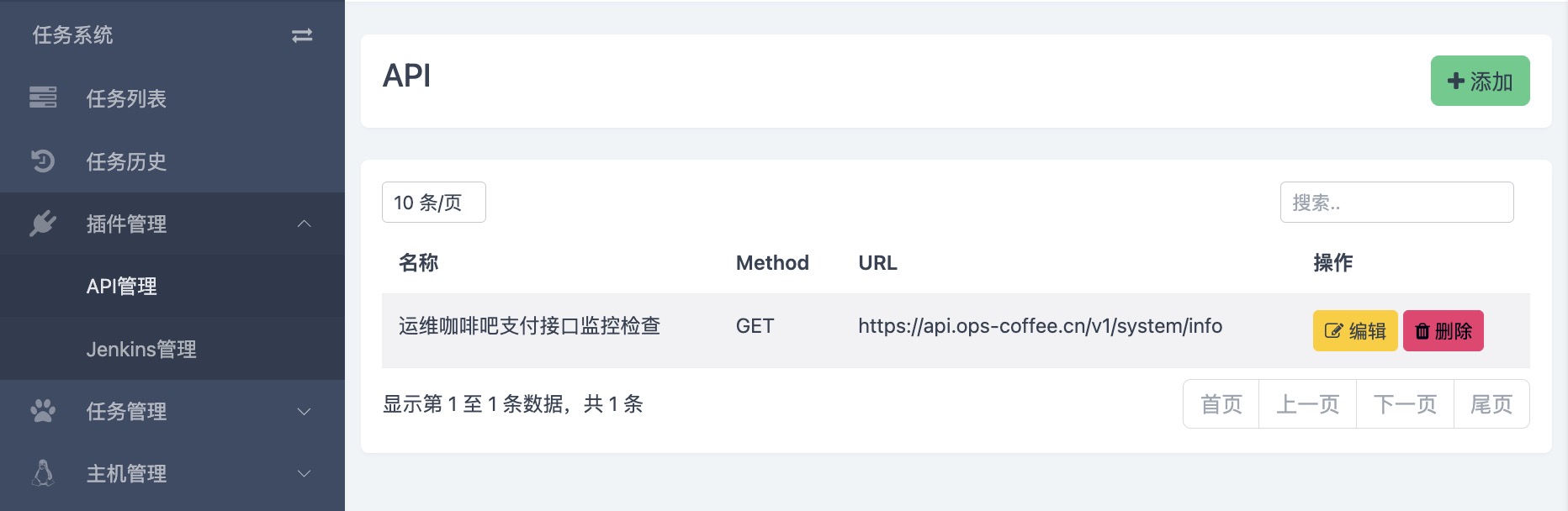
Task: Expand the 任务管理 menu chevron
Action: (305, 411)
